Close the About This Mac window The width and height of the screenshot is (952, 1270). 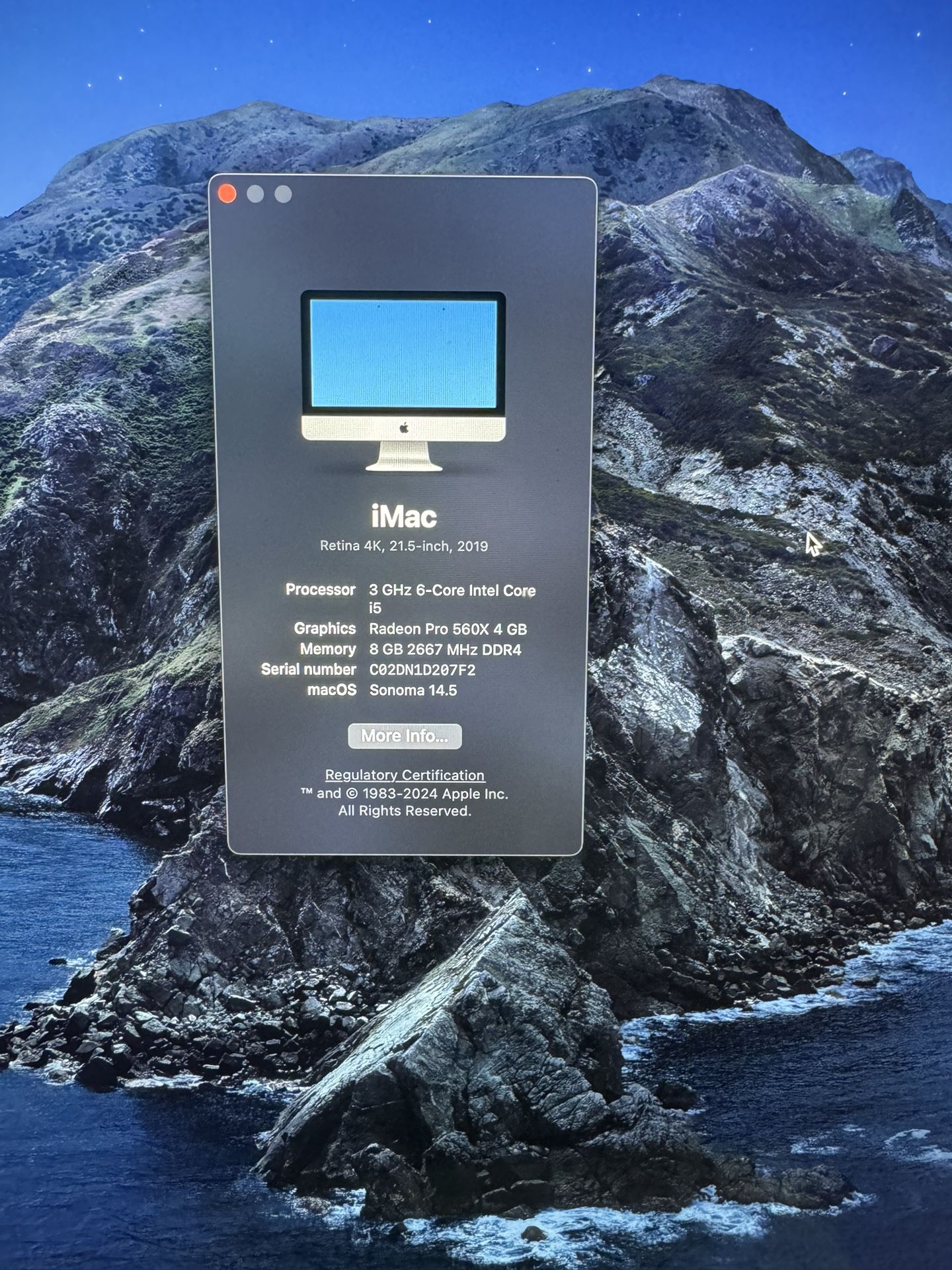(227, 193)
